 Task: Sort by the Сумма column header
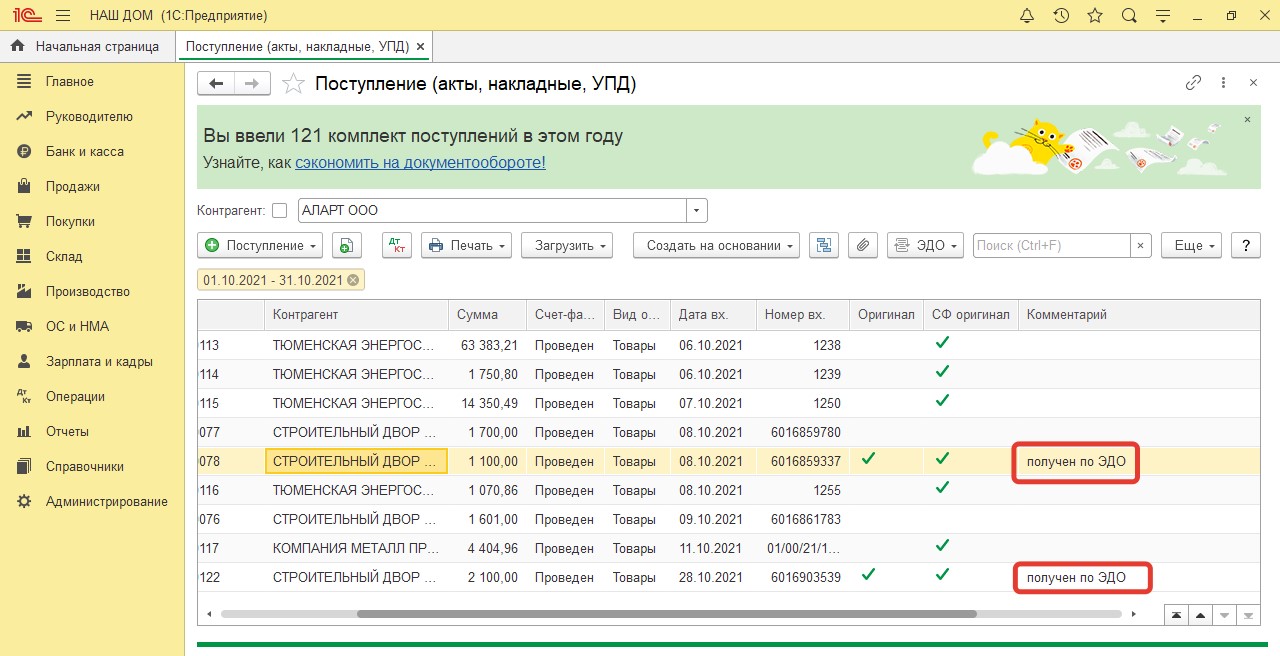[487, 314]
